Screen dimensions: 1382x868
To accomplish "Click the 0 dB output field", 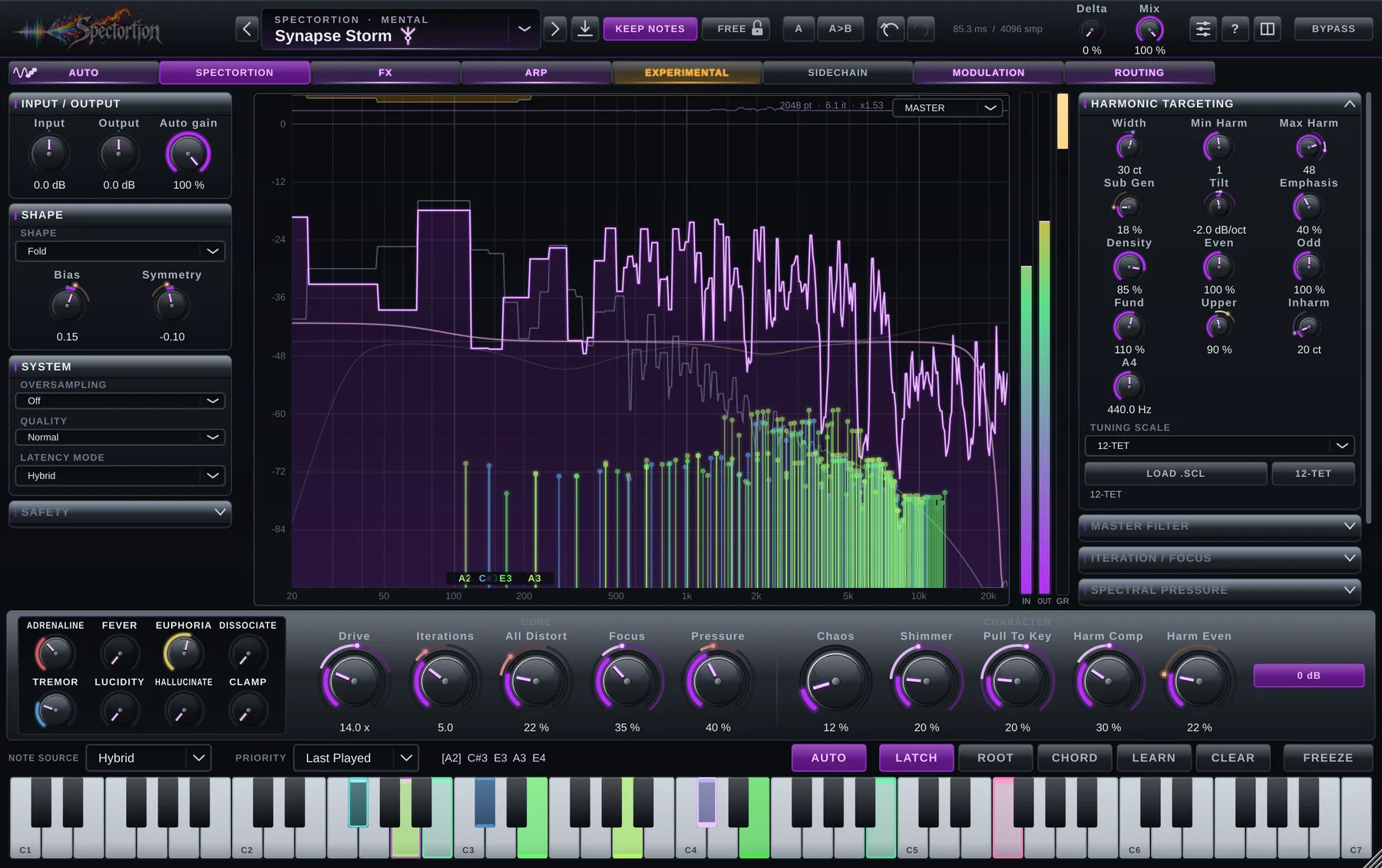I will [1309, 675].
